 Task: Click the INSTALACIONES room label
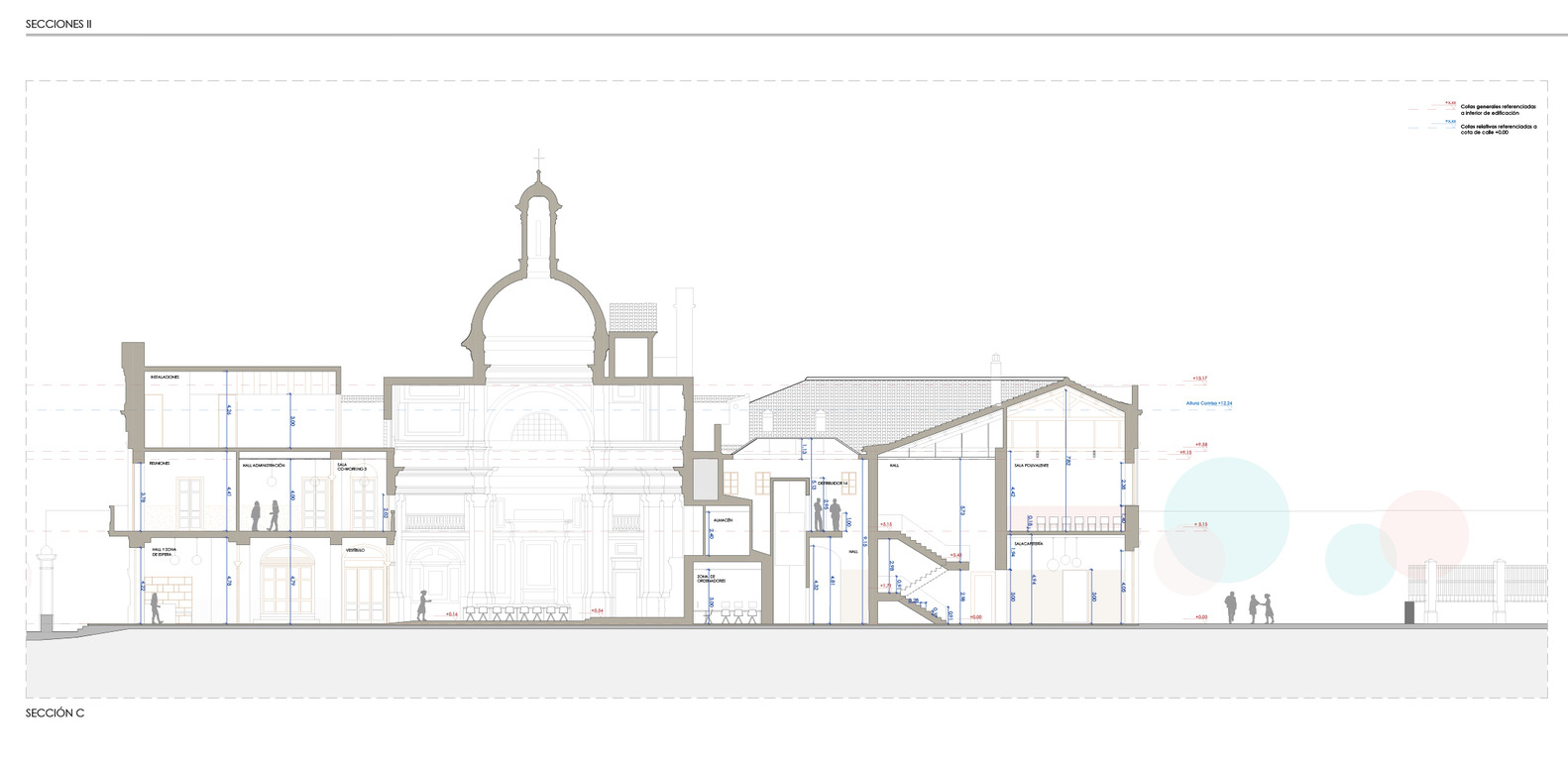(165, 378)
